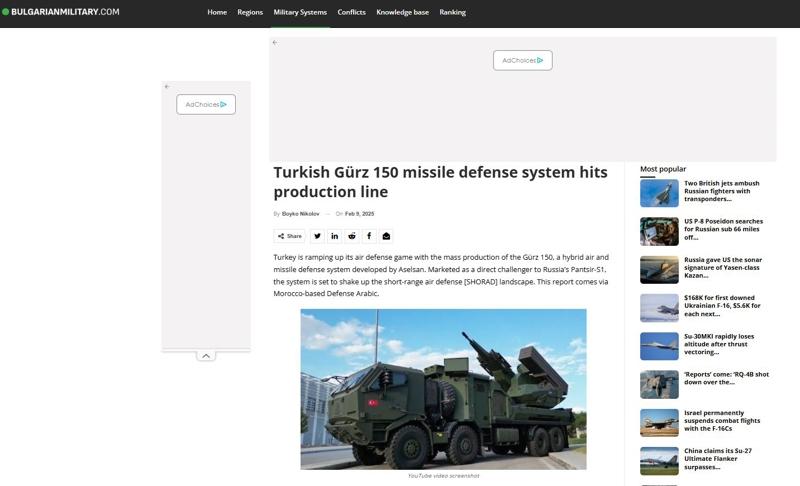This screenshot has width=800, height=486.
Task: Open author Boyko Nikolov's page
Action: click(x=301, y=214)
